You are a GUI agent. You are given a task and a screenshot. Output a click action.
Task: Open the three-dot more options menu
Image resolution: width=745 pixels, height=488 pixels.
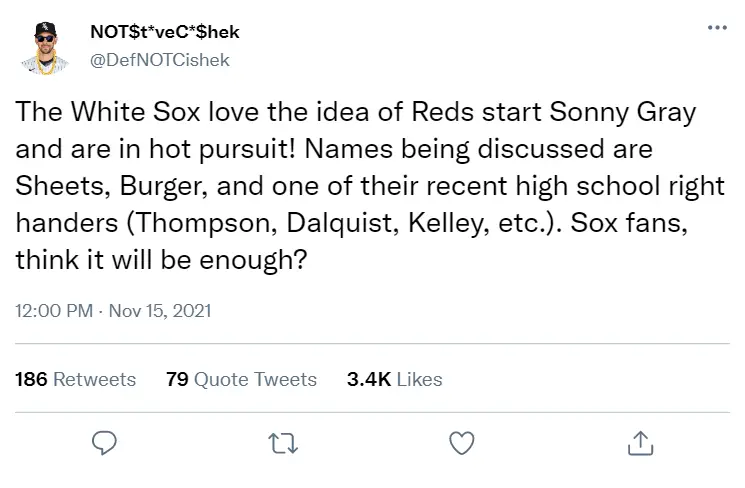(x=717, y=27)
